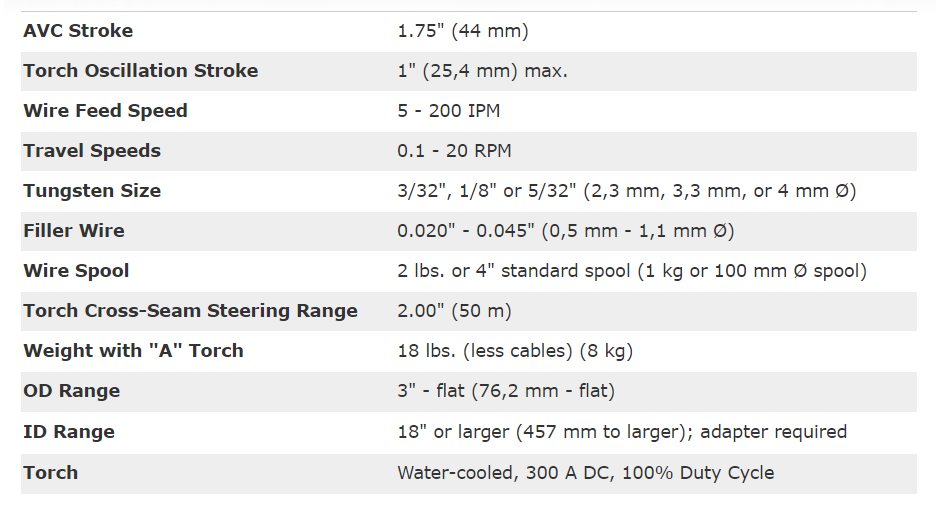Select the 1.75" (44 mm) value
The height and width of the screenshot is (513, 936).
click(x=463, y=31)
